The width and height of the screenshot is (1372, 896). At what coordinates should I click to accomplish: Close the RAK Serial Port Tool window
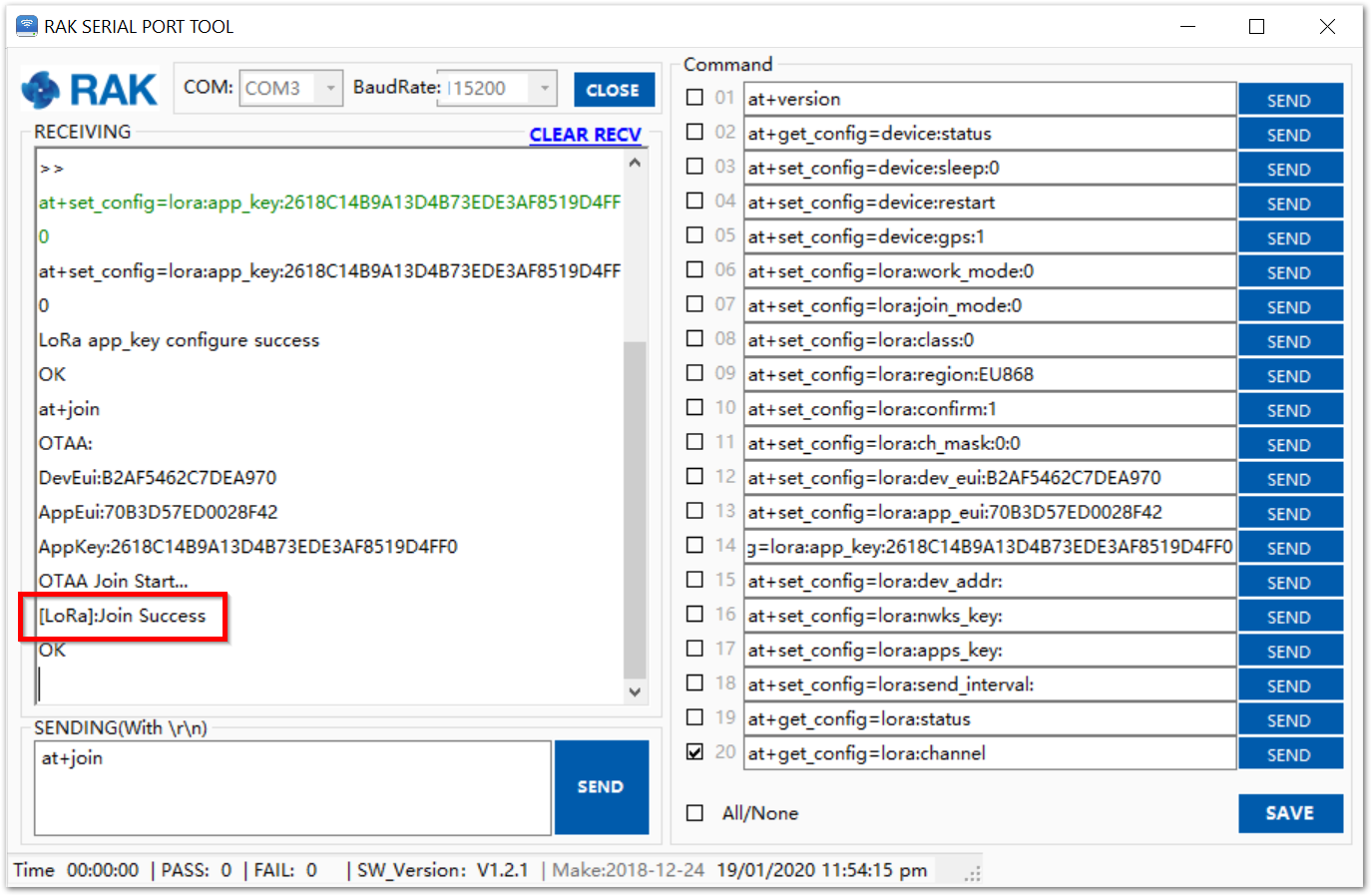click(1327, 27)
